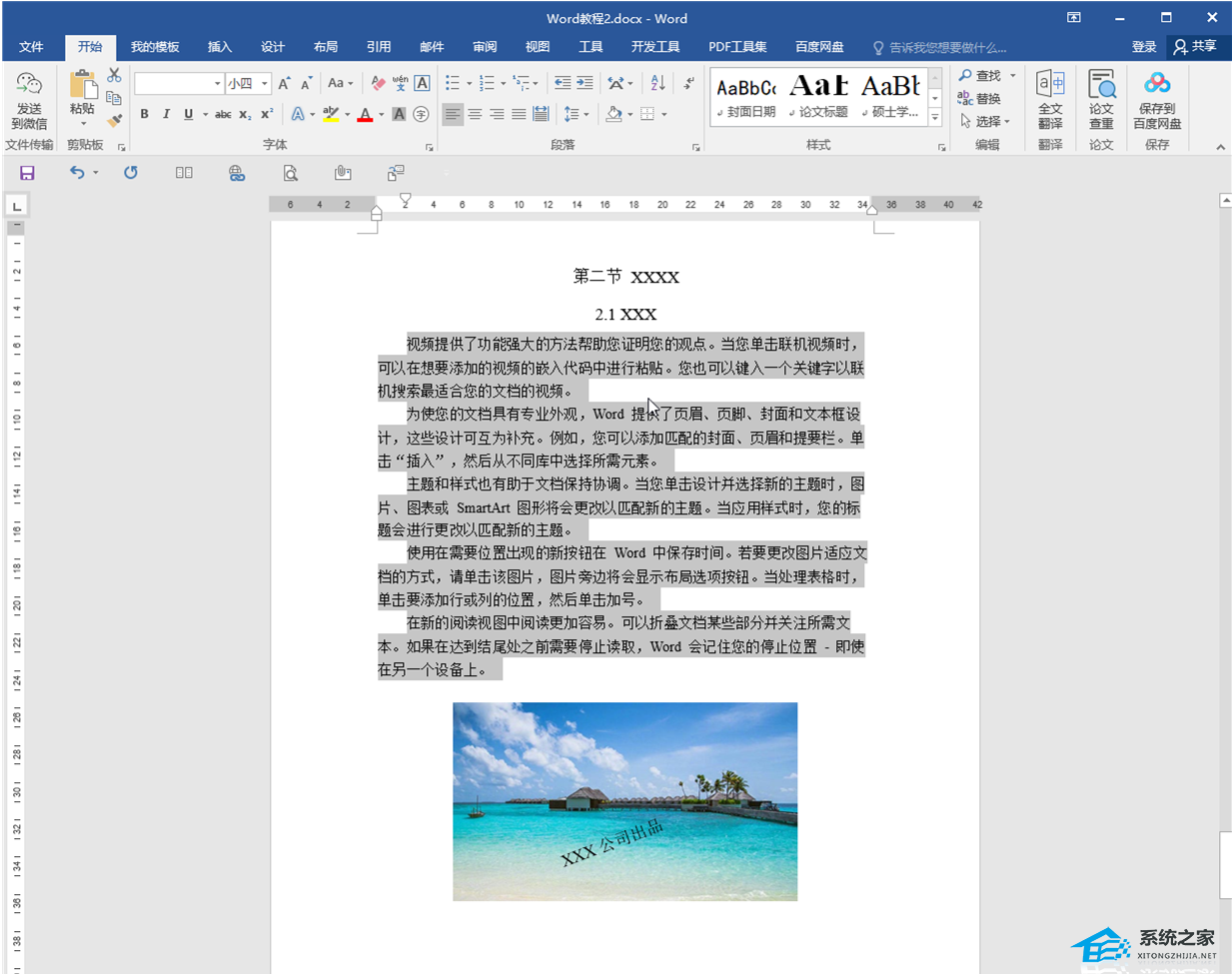Click the Cut scissors icon

coord(114,76)
